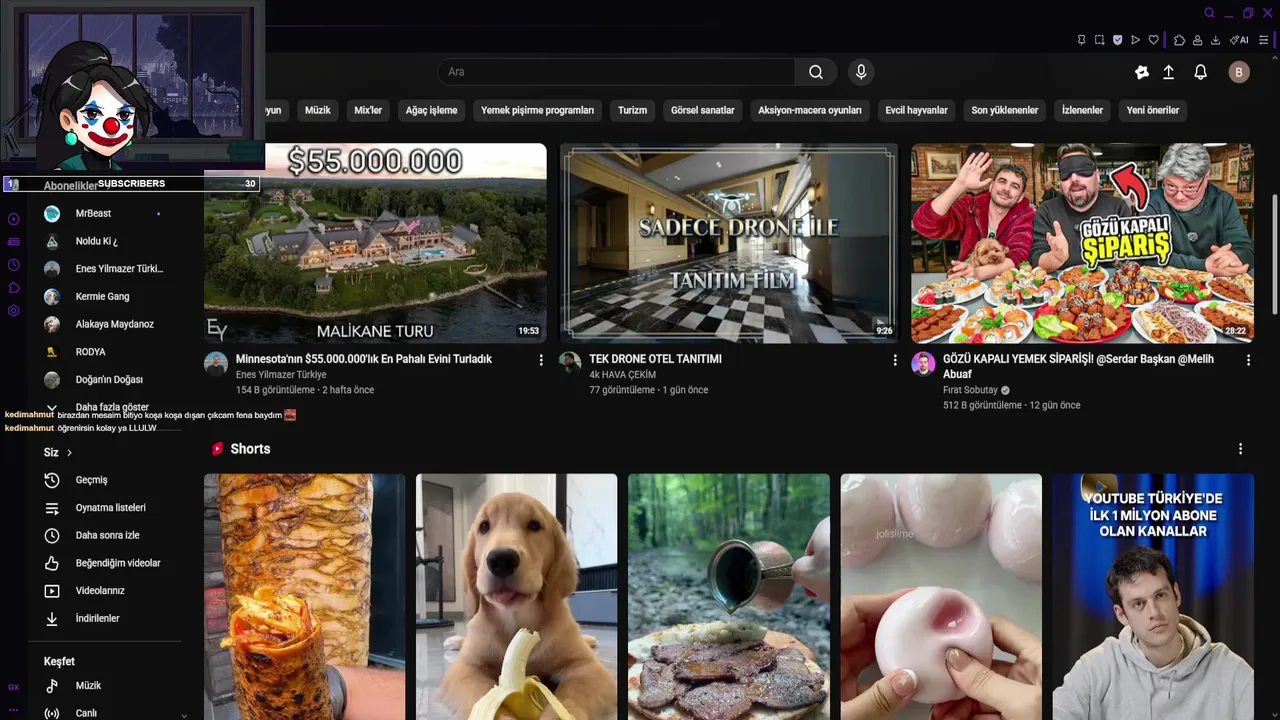Click the star-shaped icon beside upload
Image resolution: width=1280 pixels, height=720 pixels.
tap(1142, 72)
